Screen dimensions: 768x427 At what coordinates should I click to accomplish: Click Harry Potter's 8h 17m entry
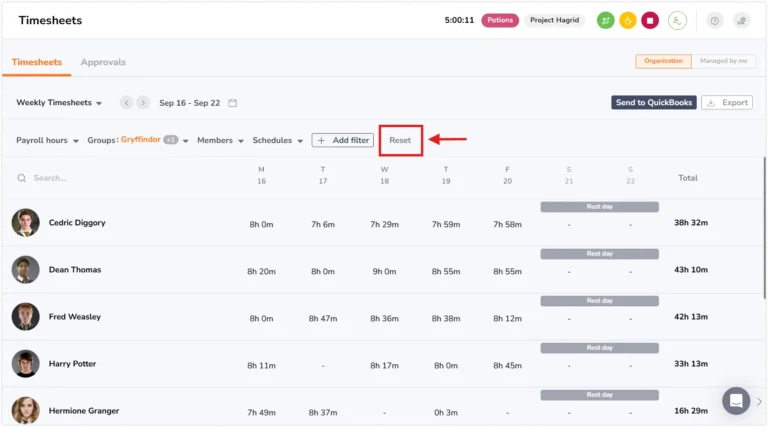pos(384,365)
